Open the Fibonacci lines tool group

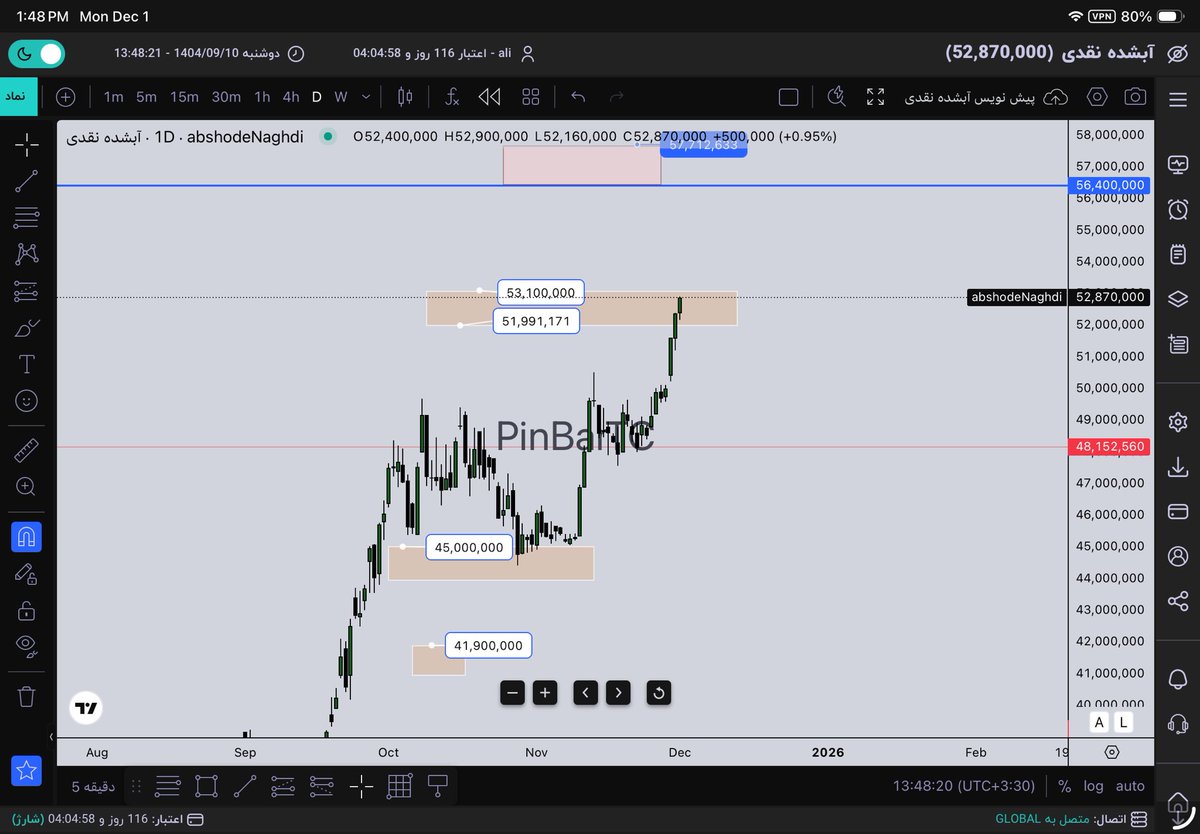click(27, 218)
